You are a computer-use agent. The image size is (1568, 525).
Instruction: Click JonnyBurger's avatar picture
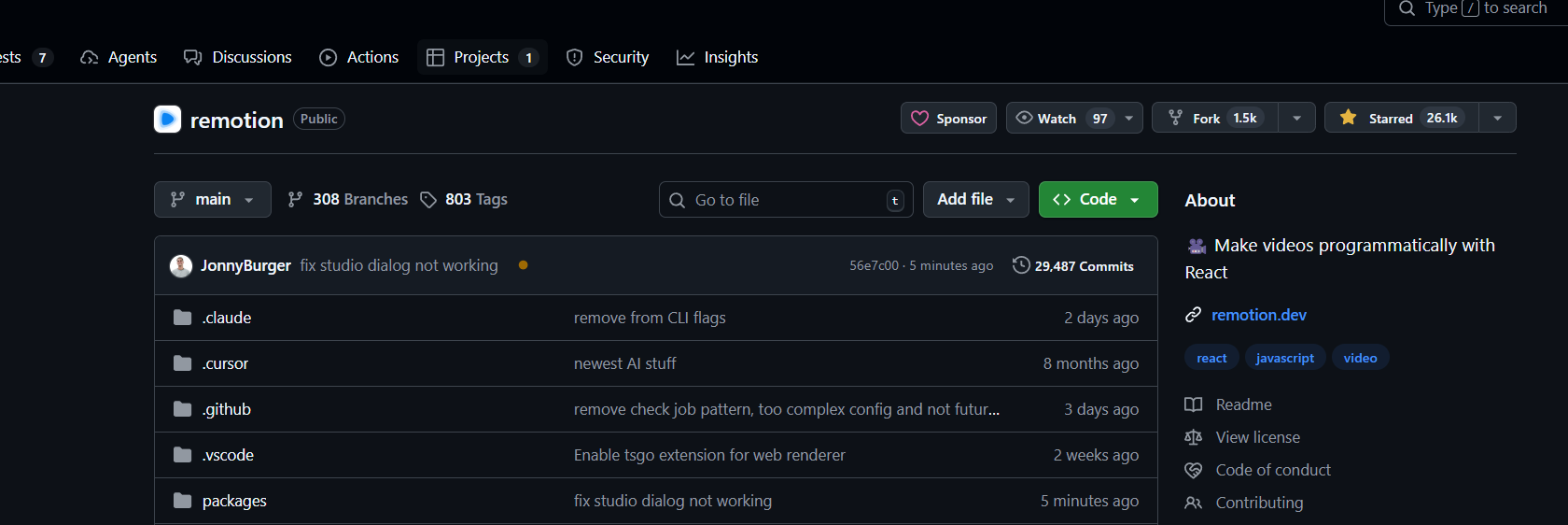pyautogui.click(x=181, y=266)
